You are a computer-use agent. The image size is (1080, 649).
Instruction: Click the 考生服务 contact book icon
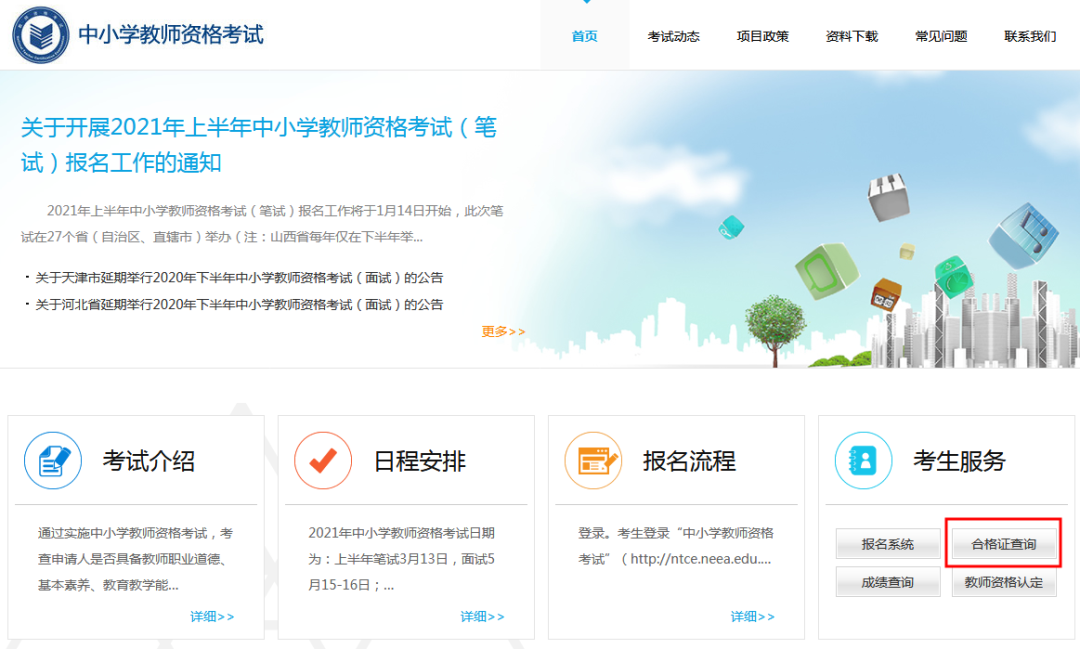[863, 460]
